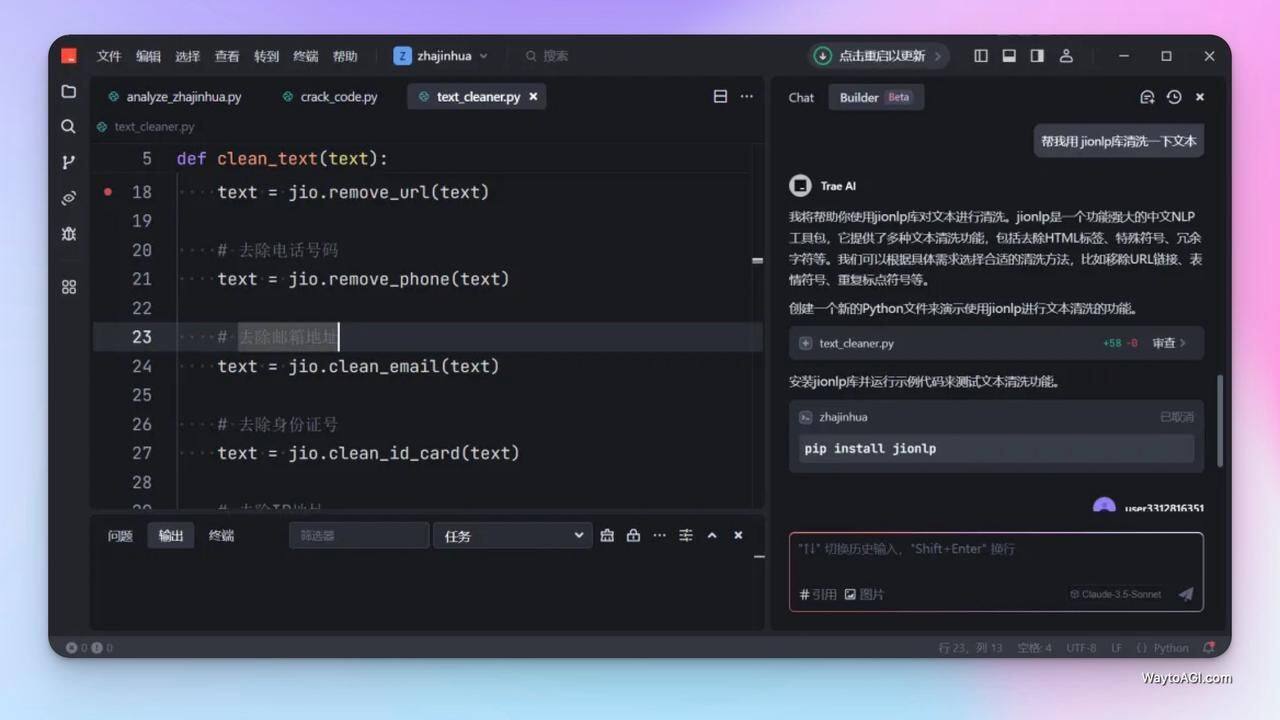The image size is (1280, 720).
Task: Open the 任务 output channel dropdown
Action: pyautogui.click(x=511, y=536)
